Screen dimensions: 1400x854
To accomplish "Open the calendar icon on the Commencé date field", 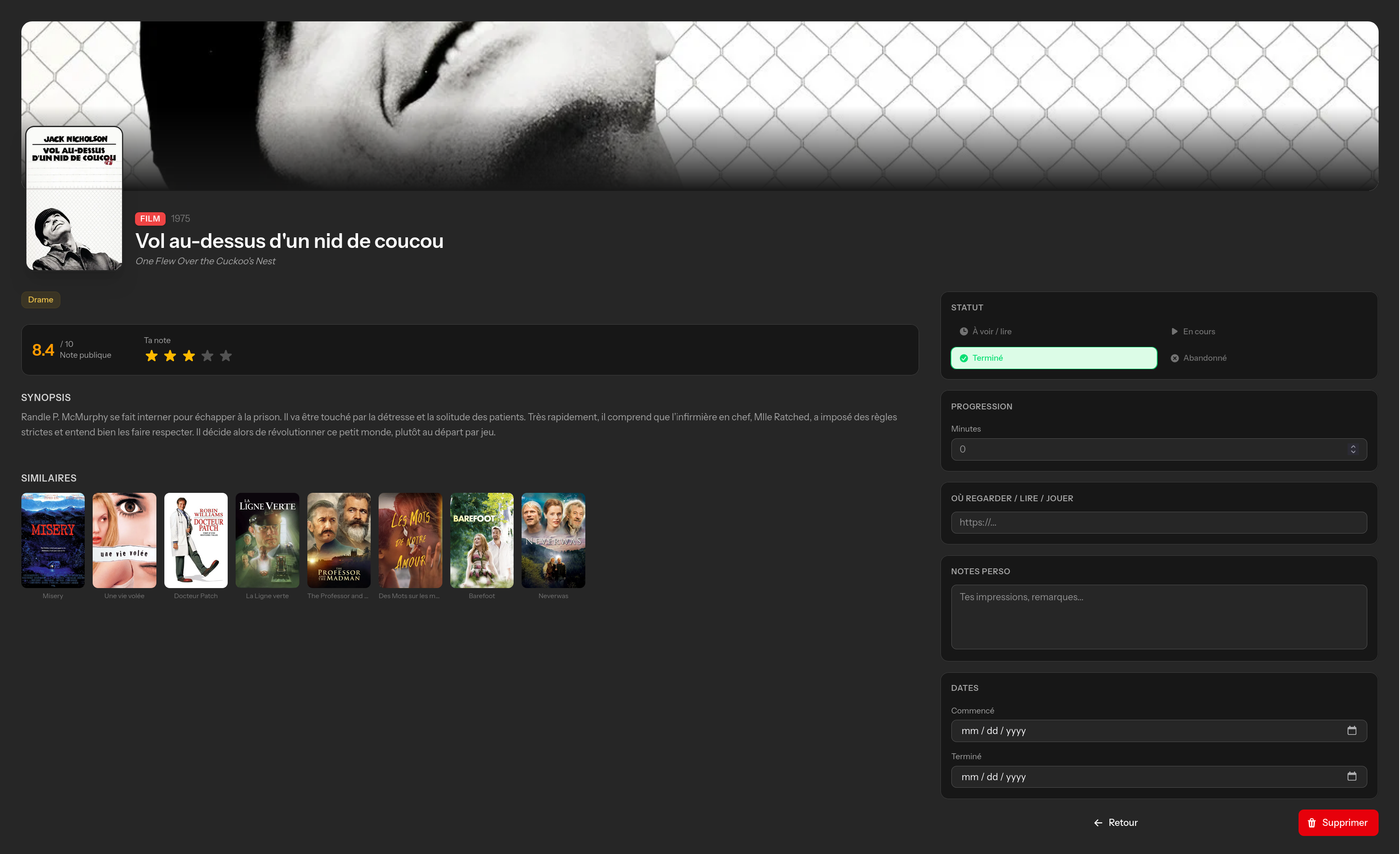I will (1352, 731).
